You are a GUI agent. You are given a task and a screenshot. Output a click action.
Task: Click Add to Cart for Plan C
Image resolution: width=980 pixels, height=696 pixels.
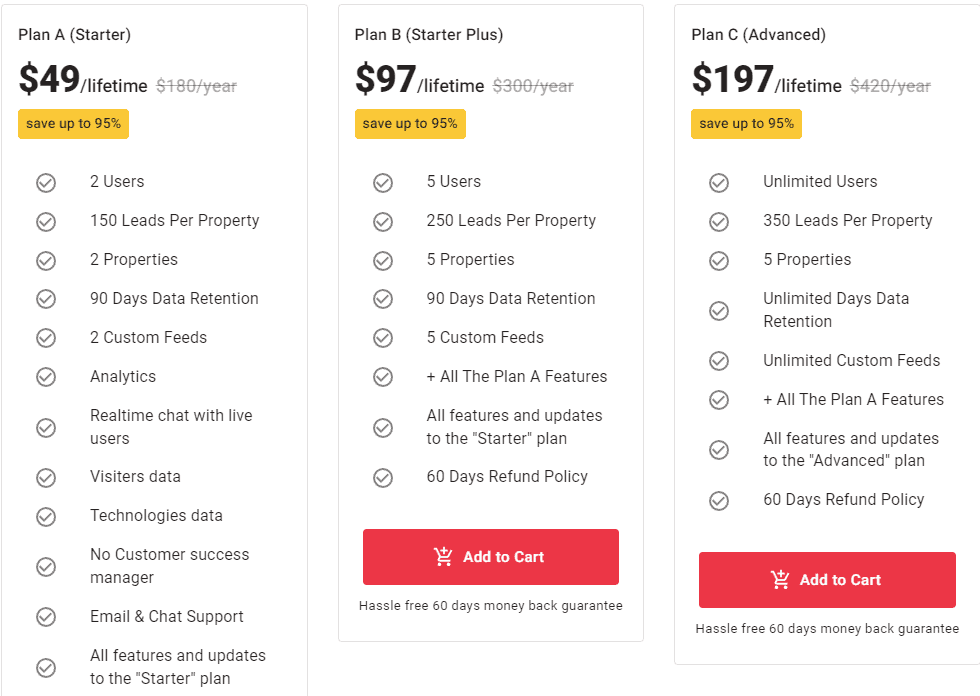827,579
